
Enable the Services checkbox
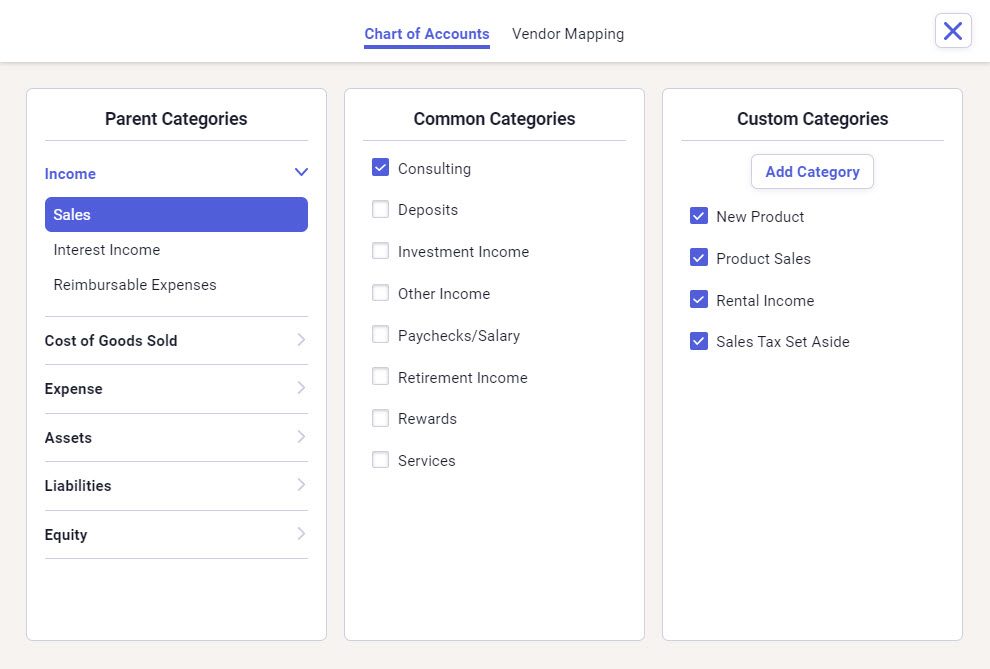coord(380,460)
